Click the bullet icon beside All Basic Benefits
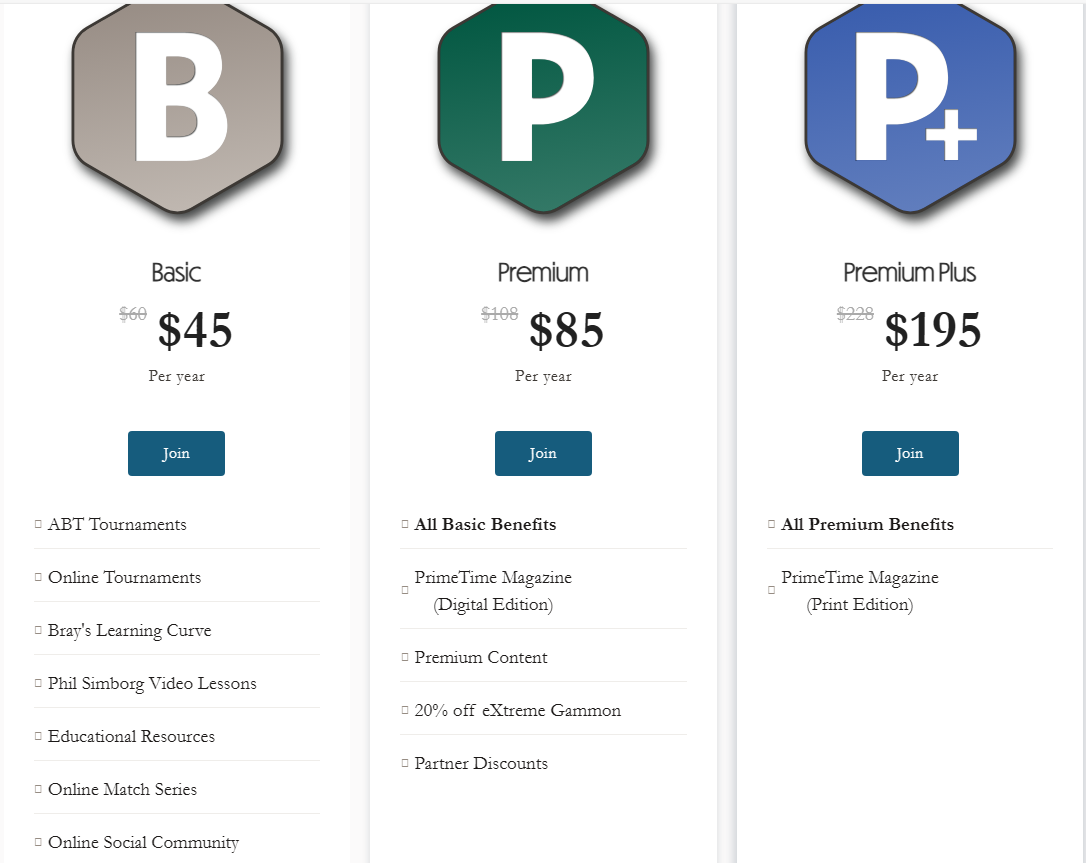The width and height of the screenshot is (1086, 863). [405, 524]
